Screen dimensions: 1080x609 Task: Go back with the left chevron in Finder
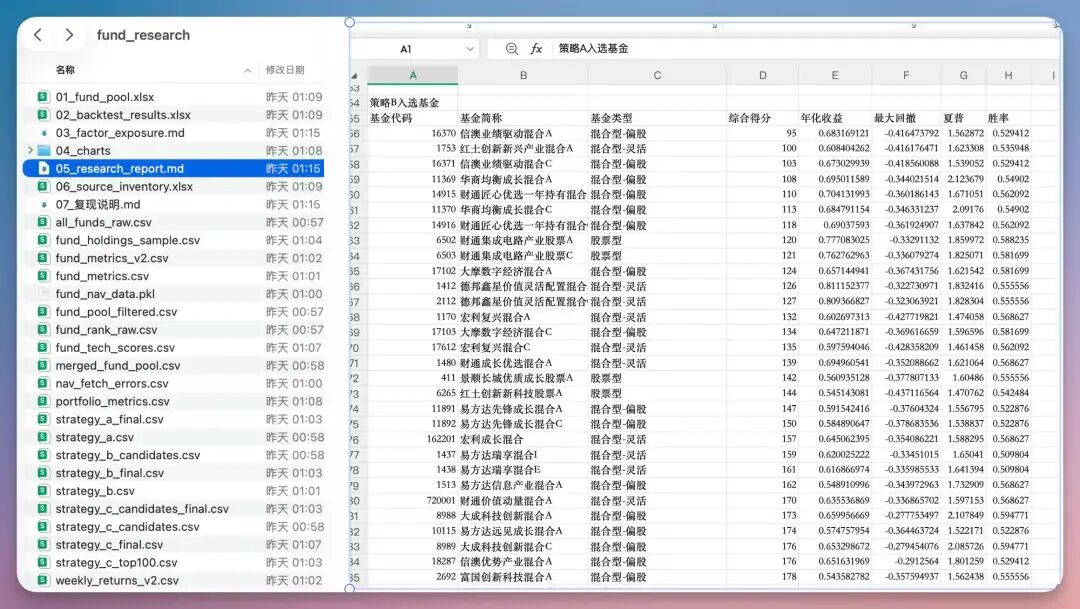(x=38, y=35)
